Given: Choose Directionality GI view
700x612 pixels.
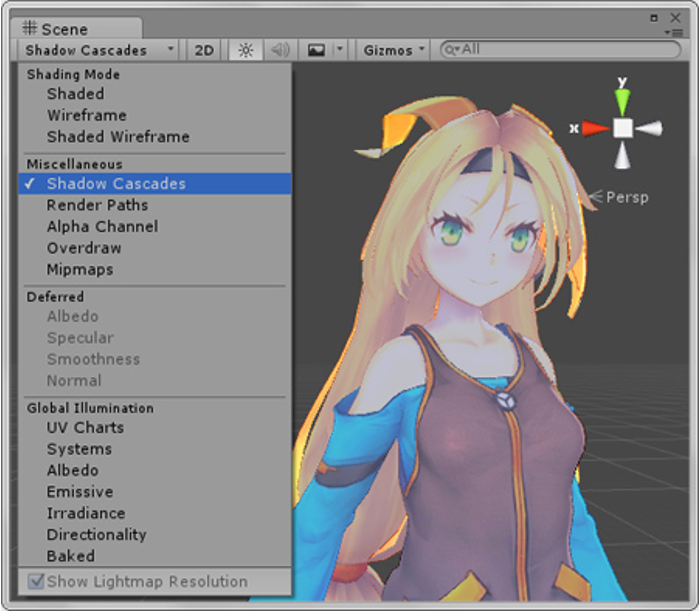Looking at the screenshot, I should 154,534.
